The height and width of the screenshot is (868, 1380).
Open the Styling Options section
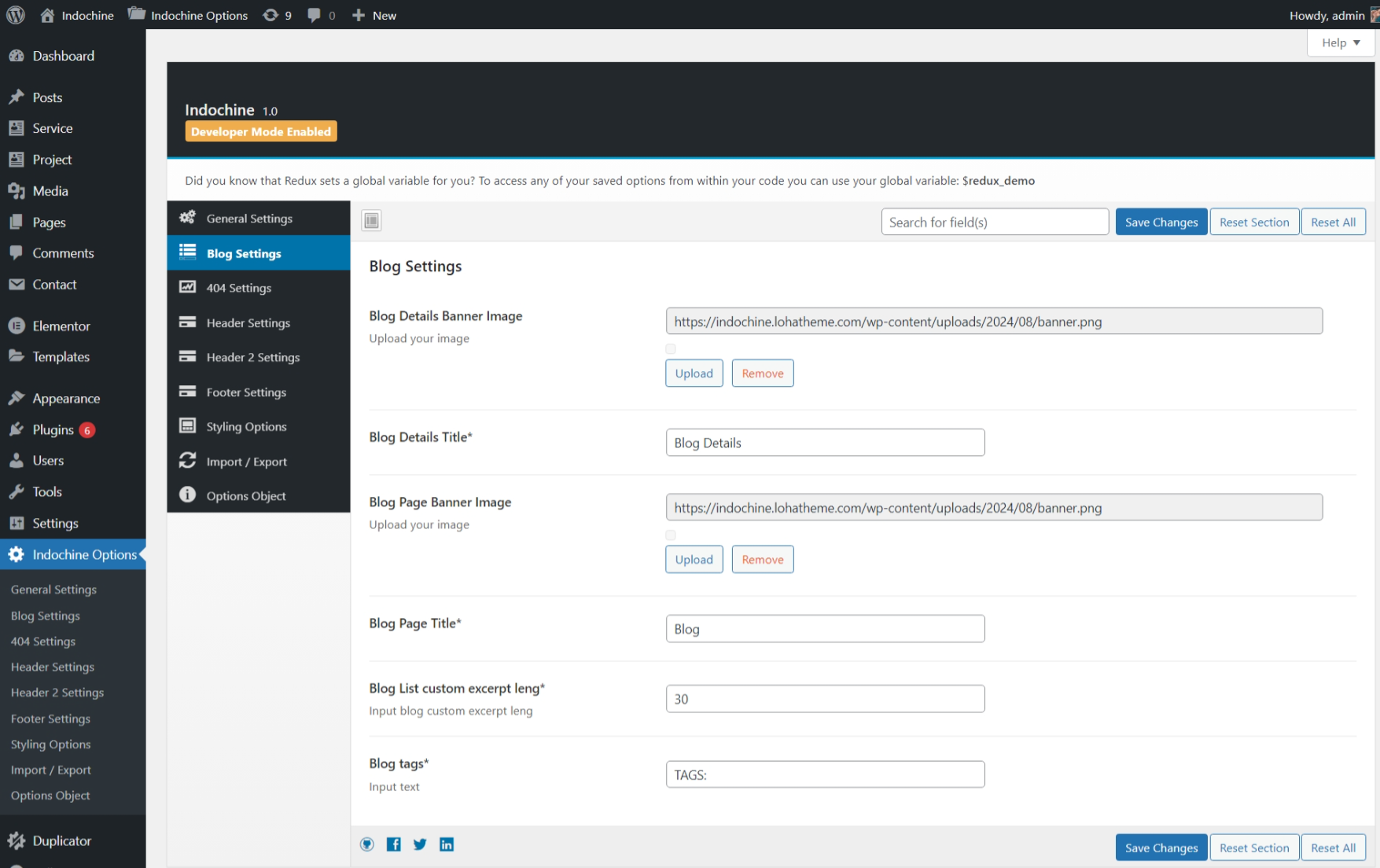click(246, 426)
